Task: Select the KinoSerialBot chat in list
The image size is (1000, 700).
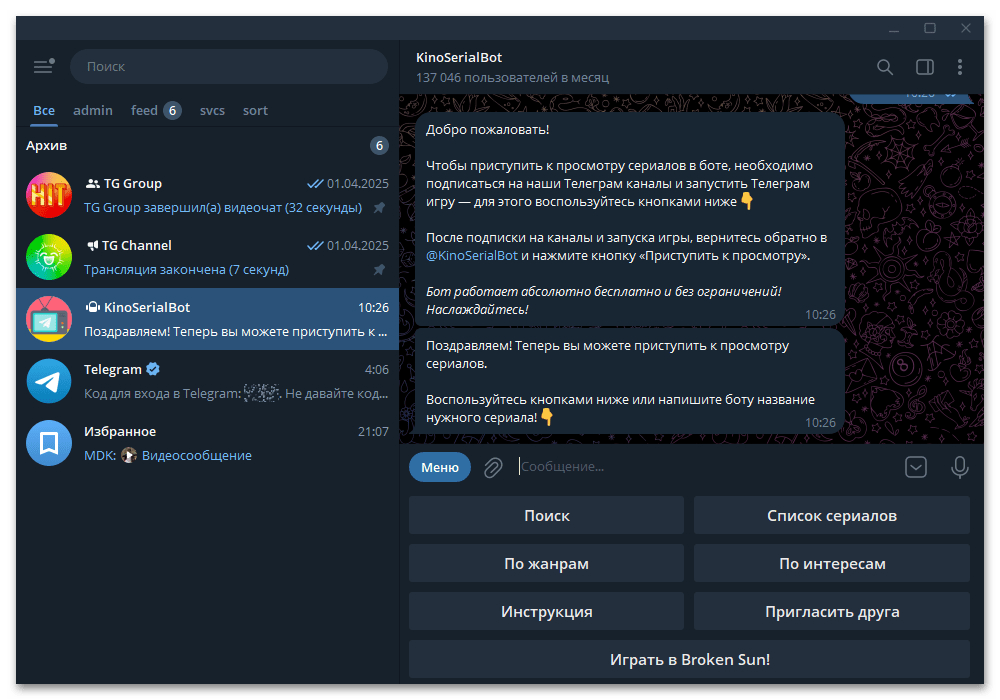Action: tap(207, 319)
